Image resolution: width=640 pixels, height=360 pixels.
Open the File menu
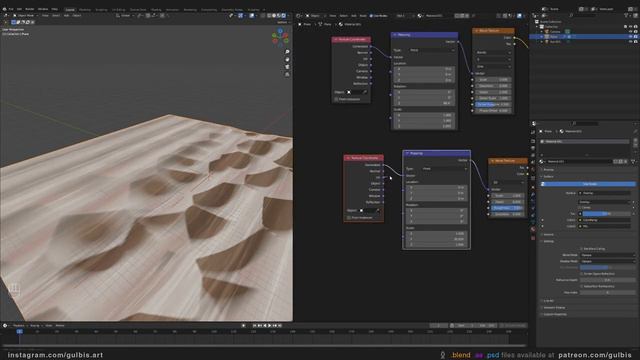11,9
